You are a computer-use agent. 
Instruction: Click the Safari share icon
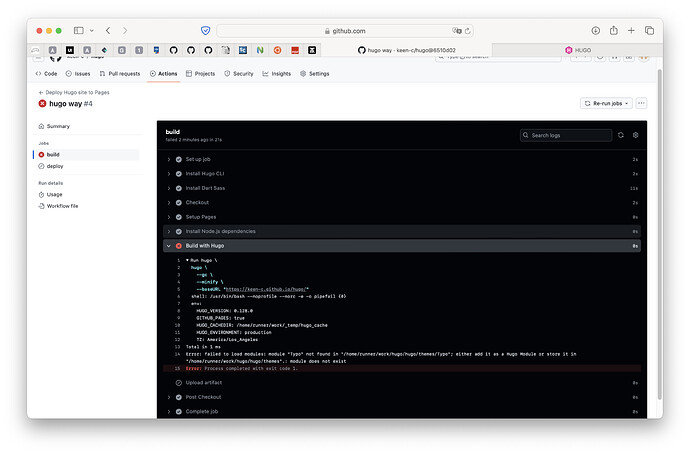click(x=614, y=30)
